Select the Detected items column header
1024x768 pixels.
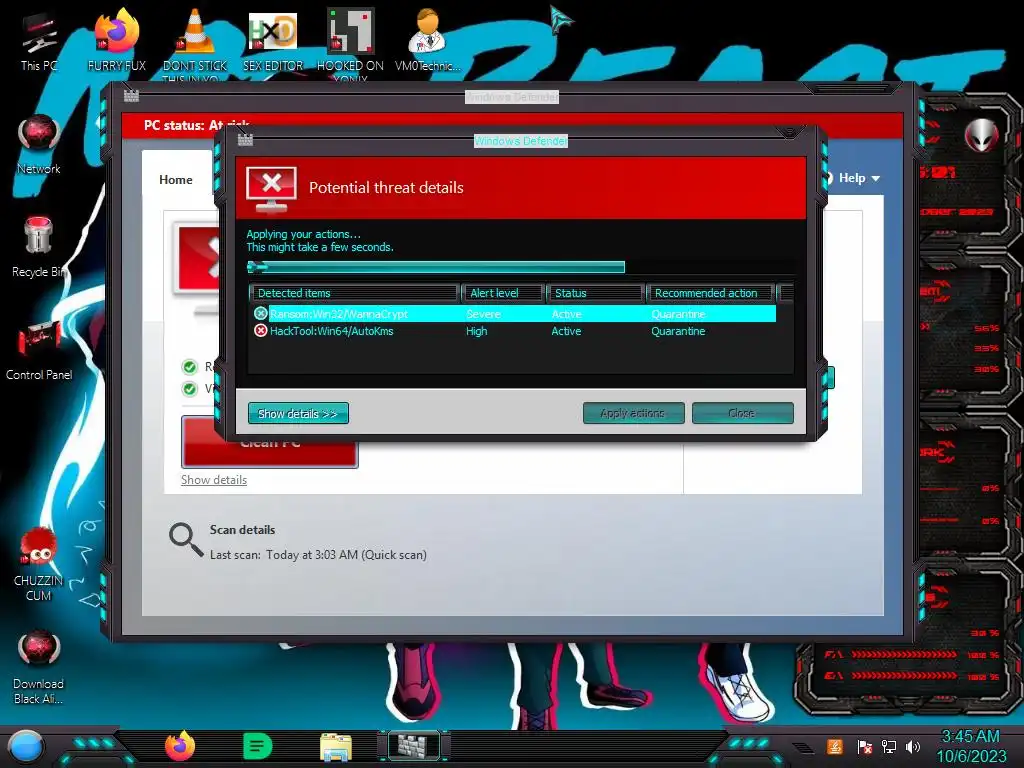click(x=353, y=293)
